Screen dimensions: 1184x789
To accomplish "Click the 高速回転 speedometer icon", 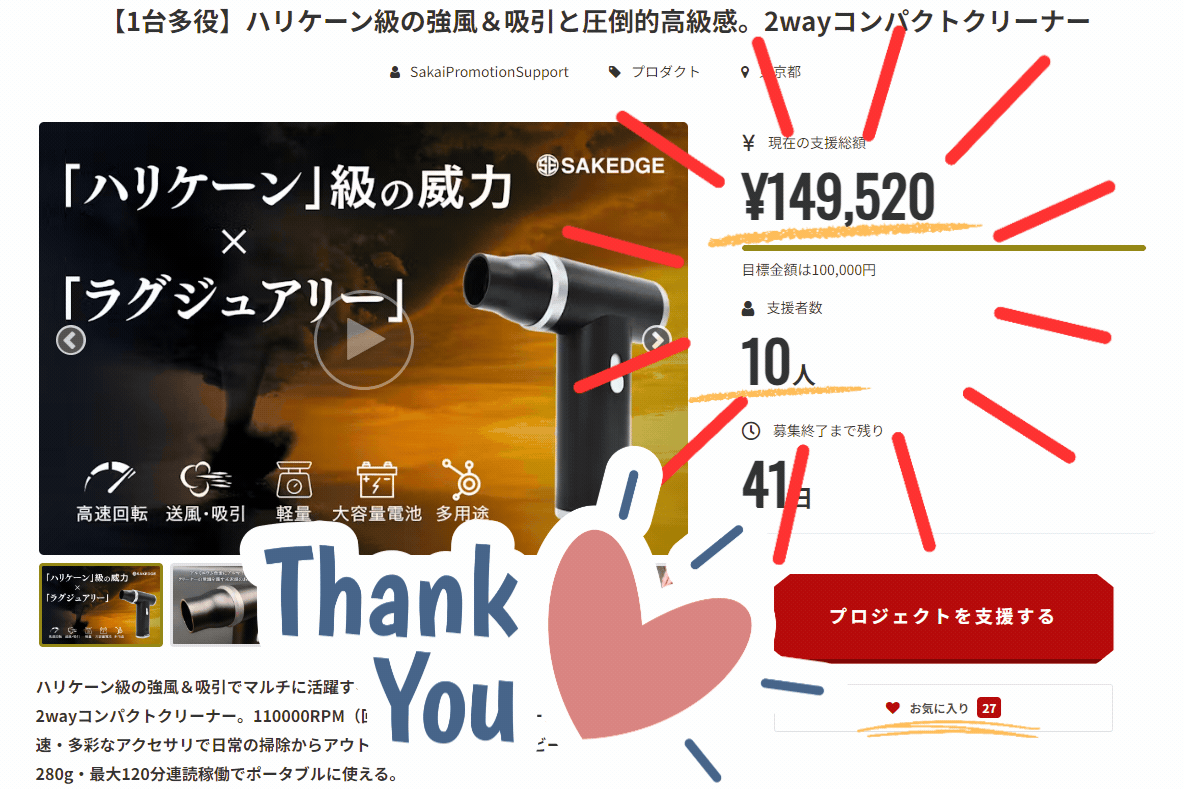I will (110, 478).
